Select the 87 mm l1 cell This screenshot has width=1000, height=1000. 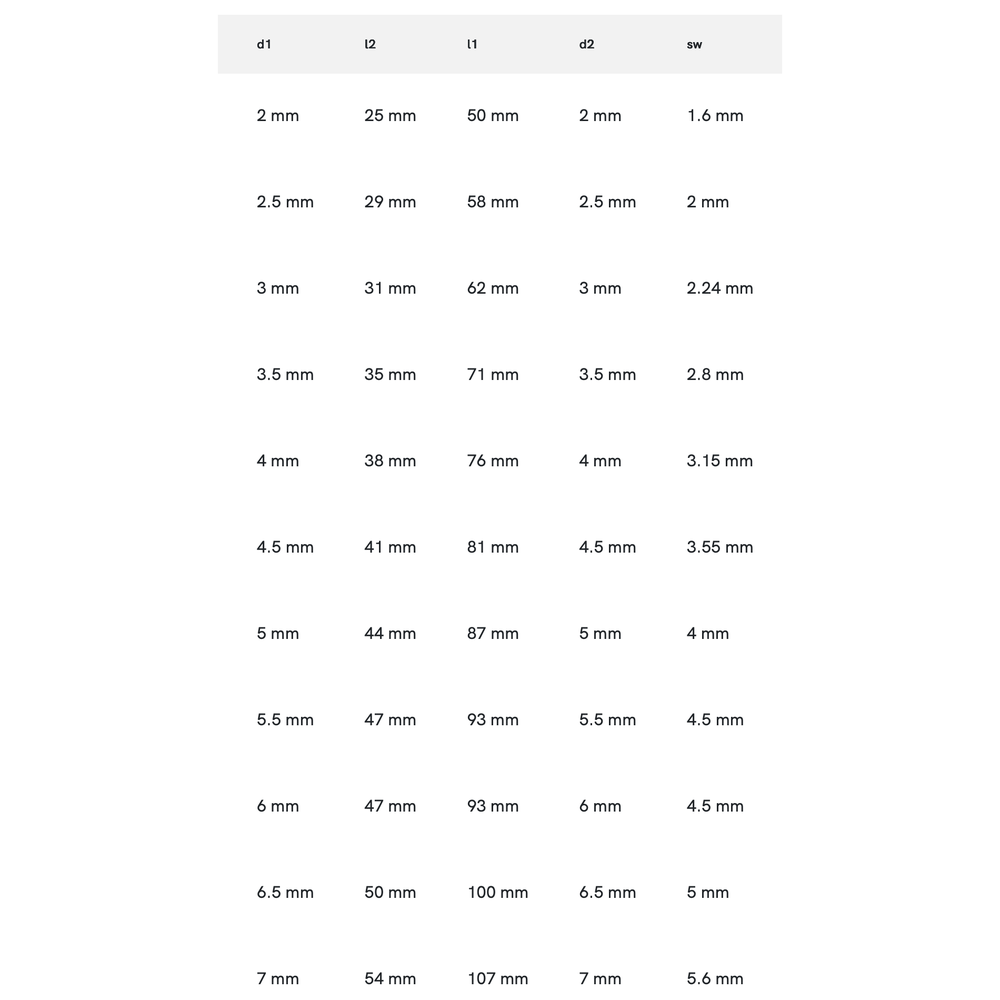tap(493, 634)
